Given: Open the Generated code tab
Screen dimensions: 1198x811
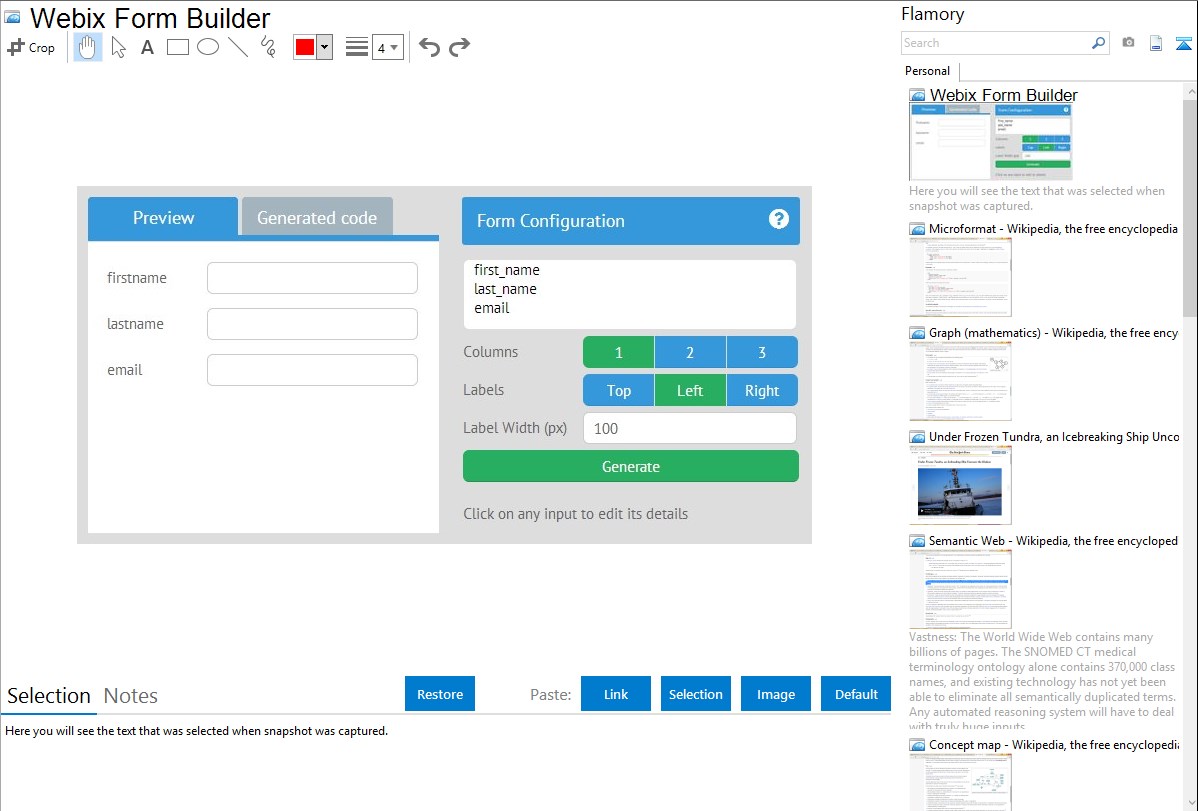Looking at the screenshot, I should pos(317,218).
